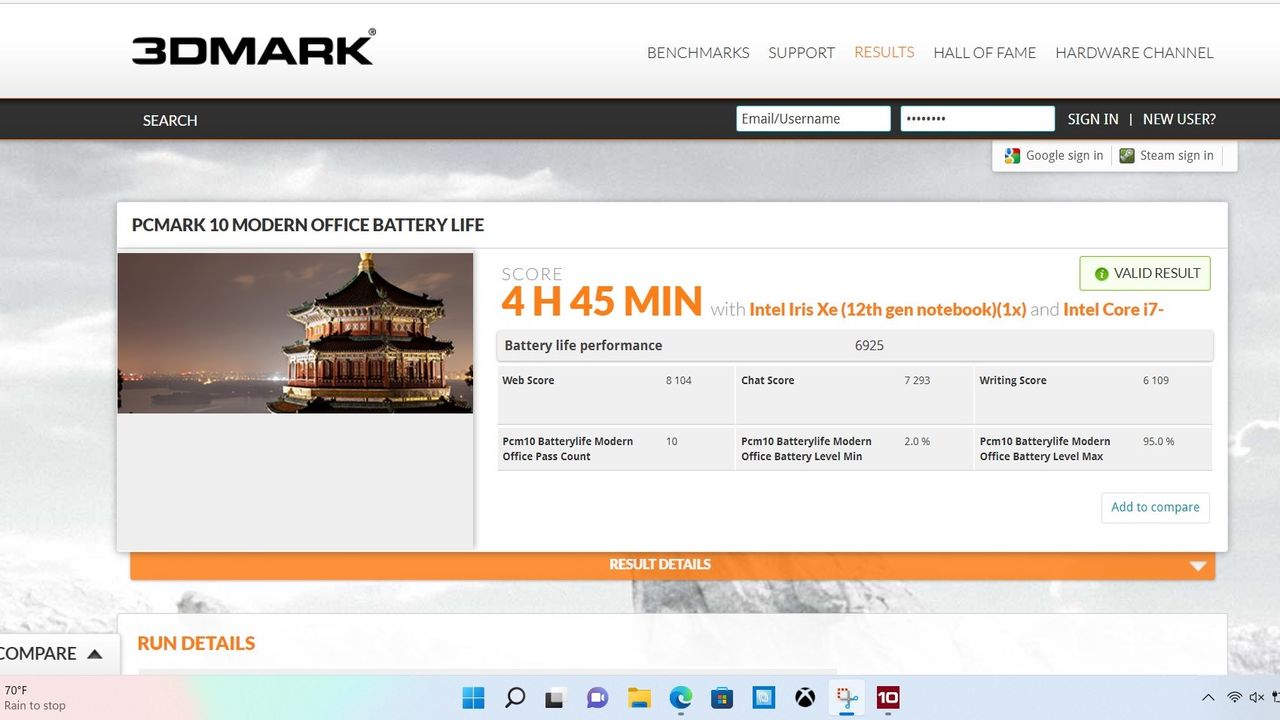Open the blue square app taskbar icon
The width and height of the screenshot is (1280, 720).
click(x=764, y=697)
